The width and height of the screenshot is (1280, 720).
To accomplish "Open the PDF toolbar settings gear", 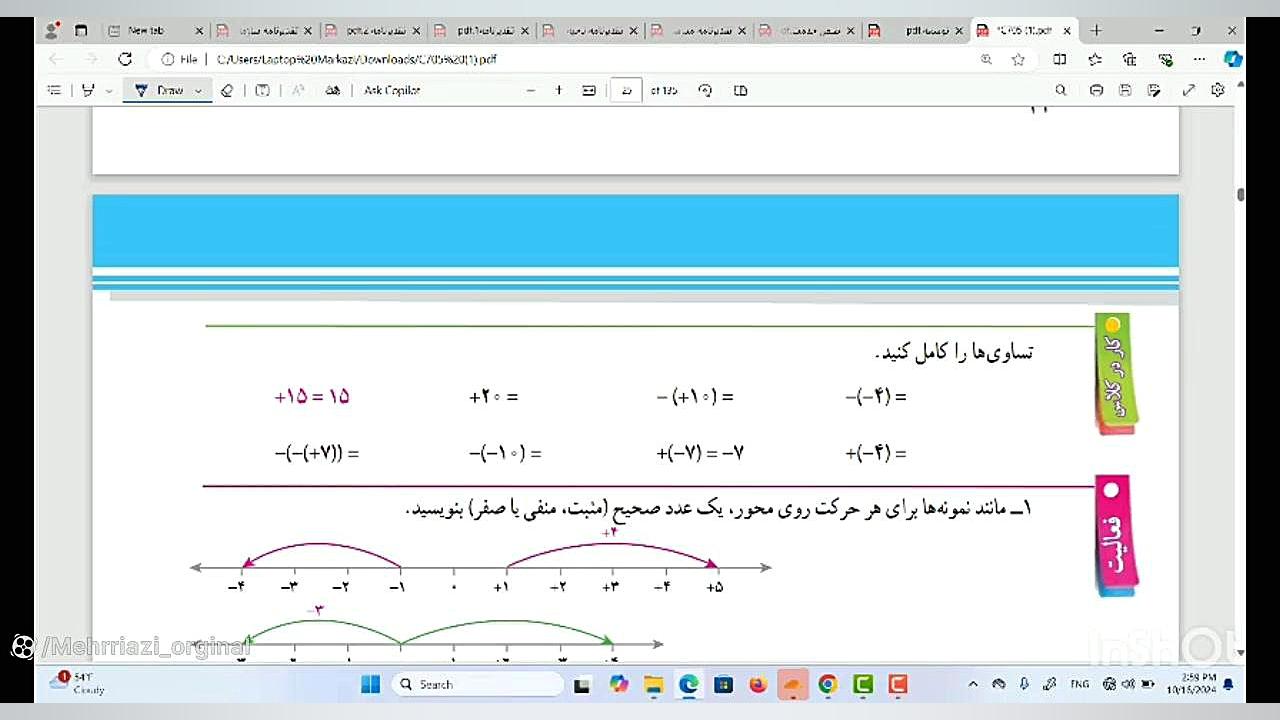I will click(x=1218, y=90).
